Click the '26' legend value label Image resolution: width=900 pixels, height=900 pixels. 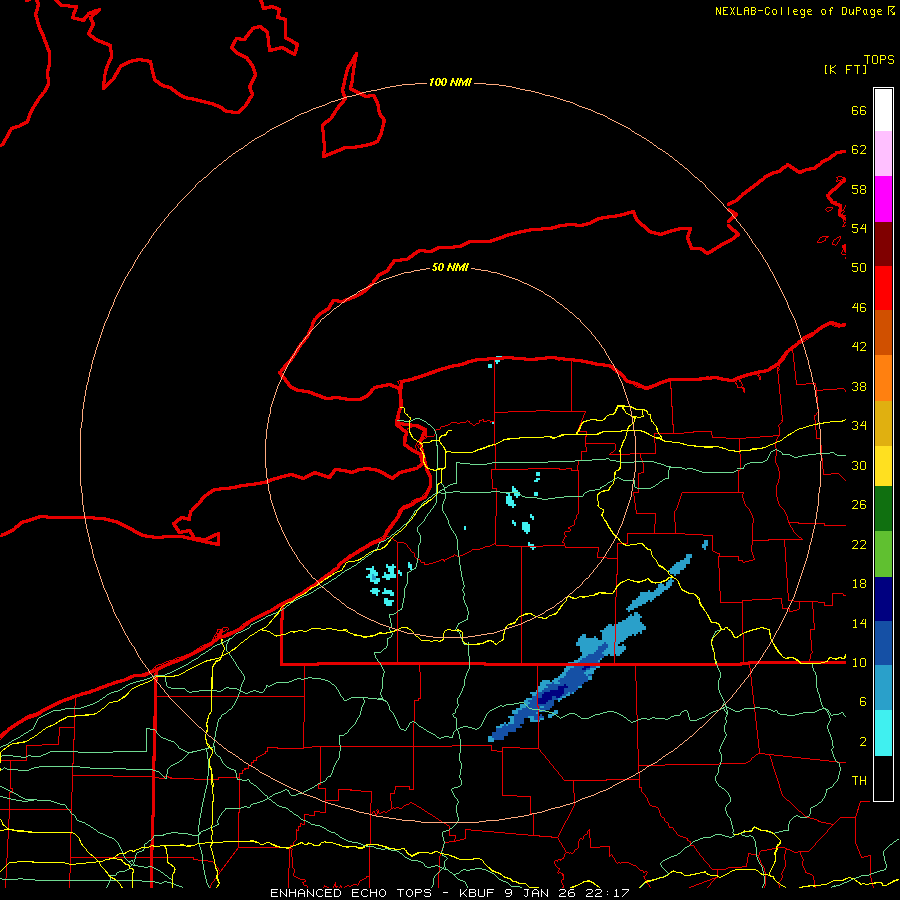click(859, 505)
